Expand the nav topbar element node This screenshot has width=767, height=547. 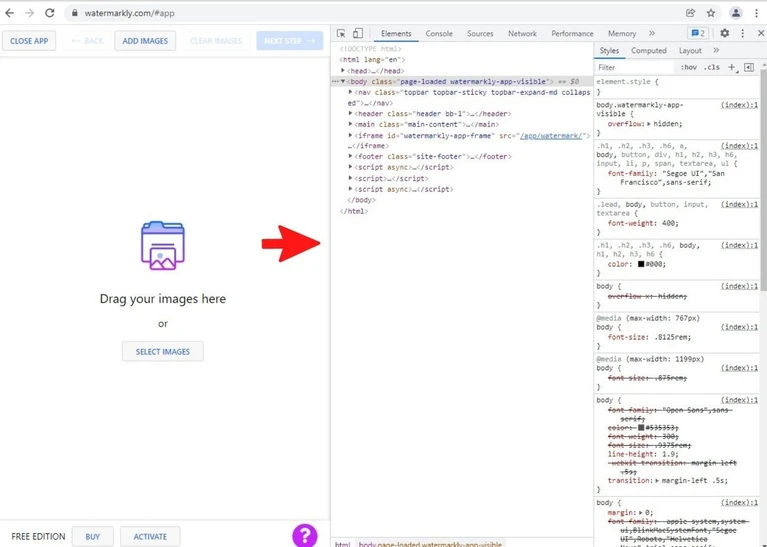pyautogui.click(x=351, y=92)
